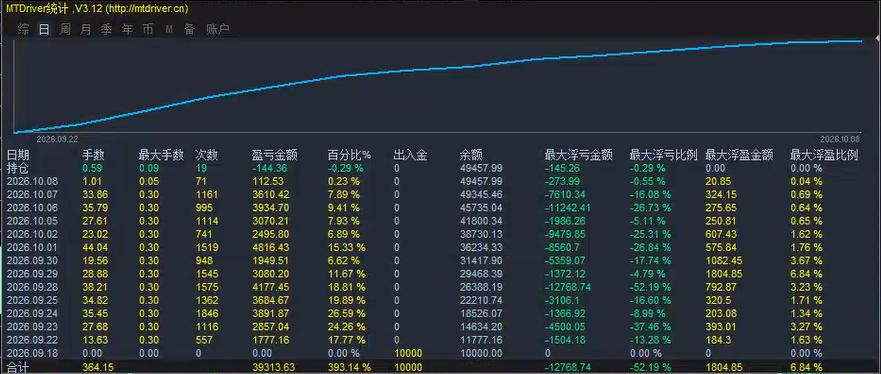Click the 2026.09.22 chart start label
881x374 pixels.
57,139
